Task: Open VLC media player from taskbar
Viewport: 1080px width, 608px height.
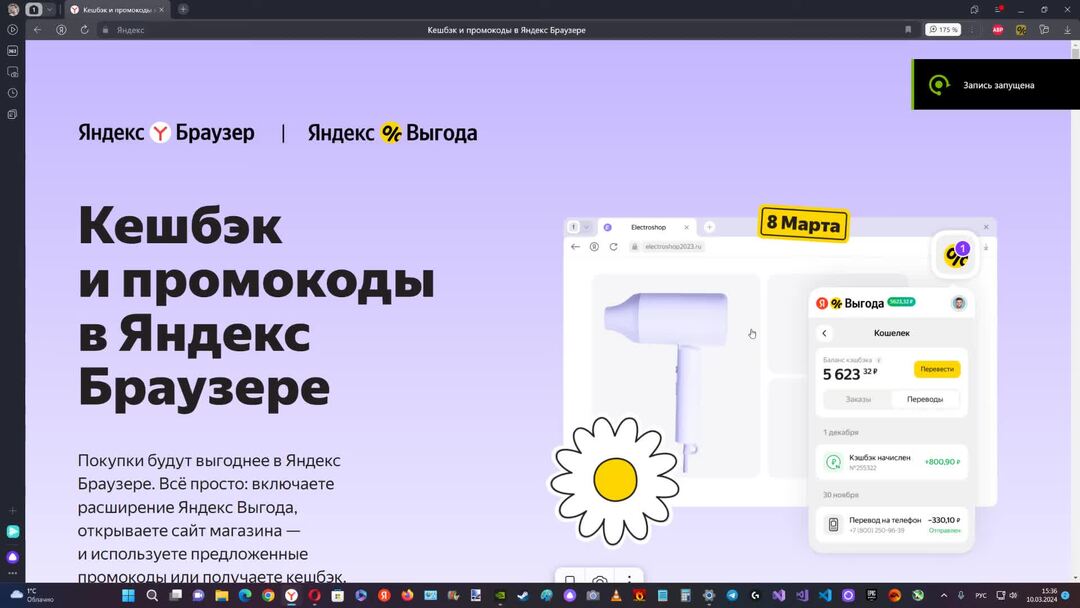Action: click(616, 596)
